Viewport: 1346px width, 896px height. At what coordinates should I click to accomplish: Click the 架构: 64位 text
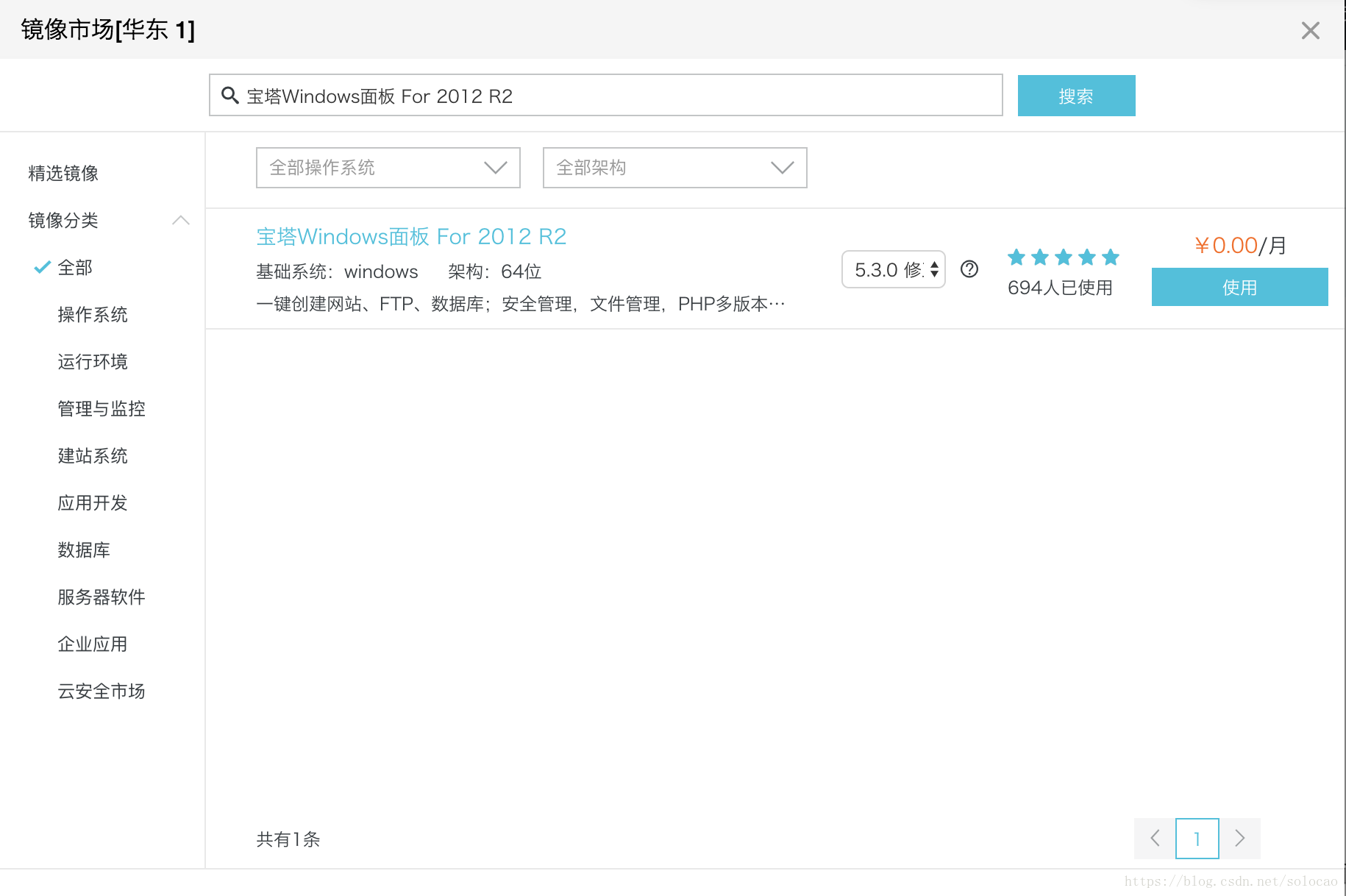495,271
